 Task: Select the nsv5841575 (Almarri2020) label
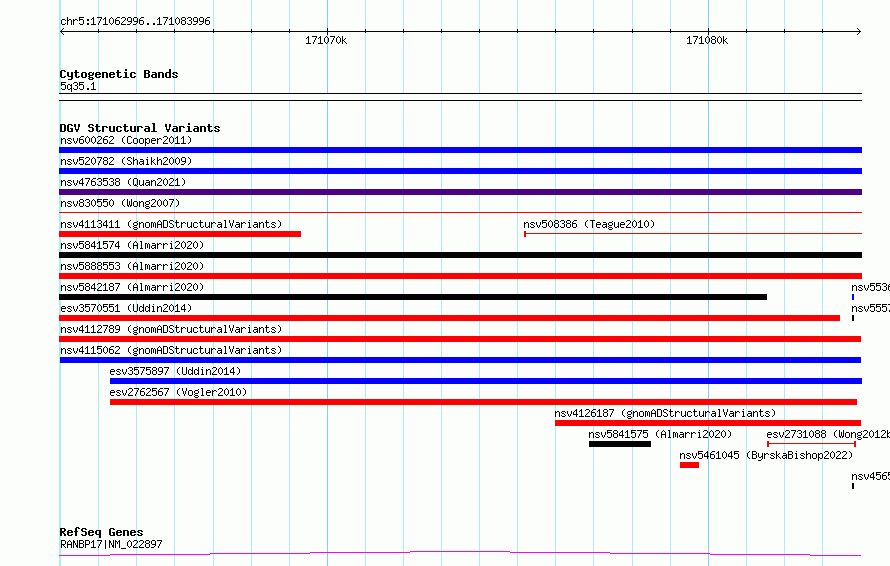[x=660, y=434]
